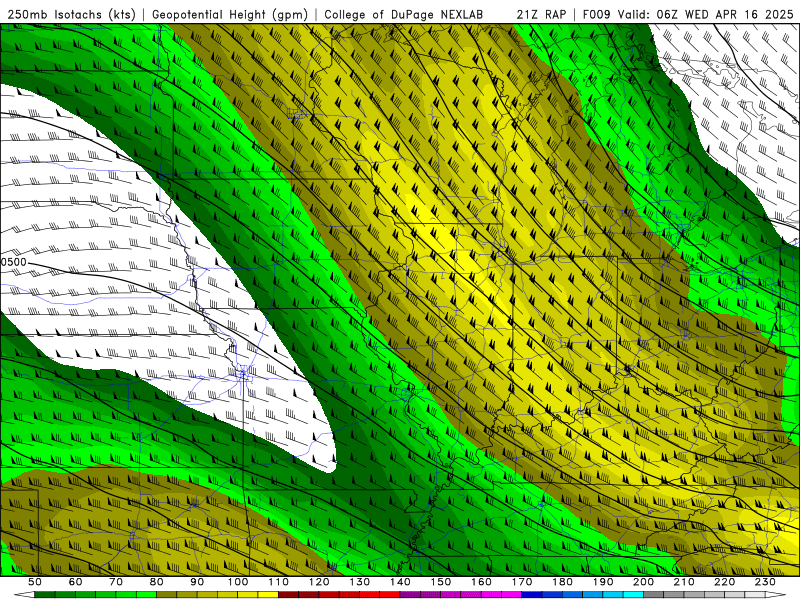Click the dark red swatch under 110
Image resolution: width=800 pixels, height=600 pixels.
(288, 595)
